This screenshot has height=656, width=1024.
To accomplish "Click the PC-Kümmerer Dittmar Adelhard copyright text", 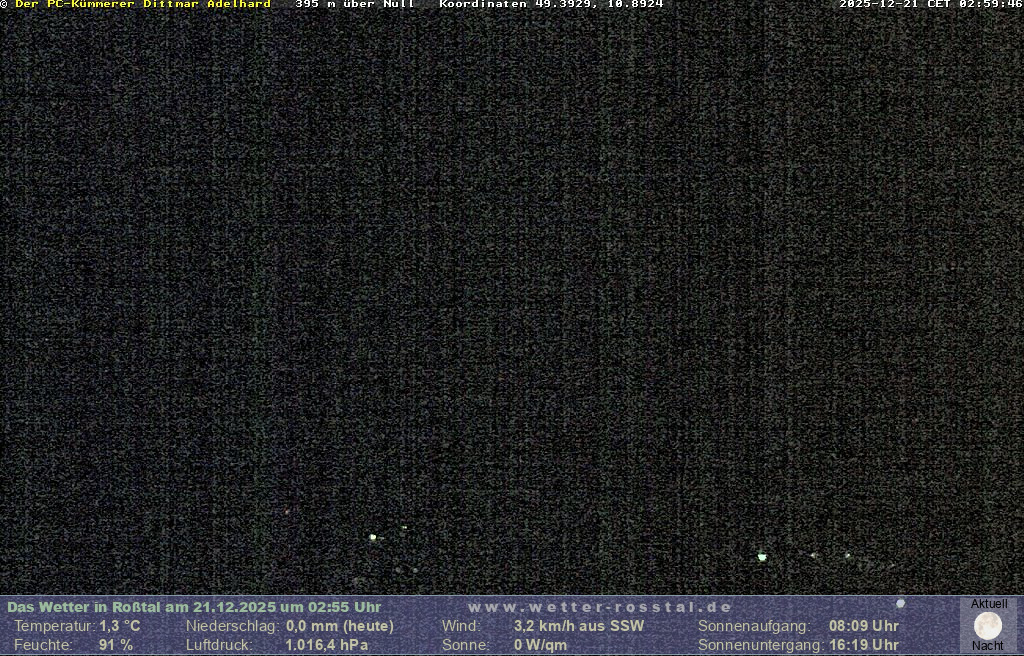I will (x=142, y=5).
